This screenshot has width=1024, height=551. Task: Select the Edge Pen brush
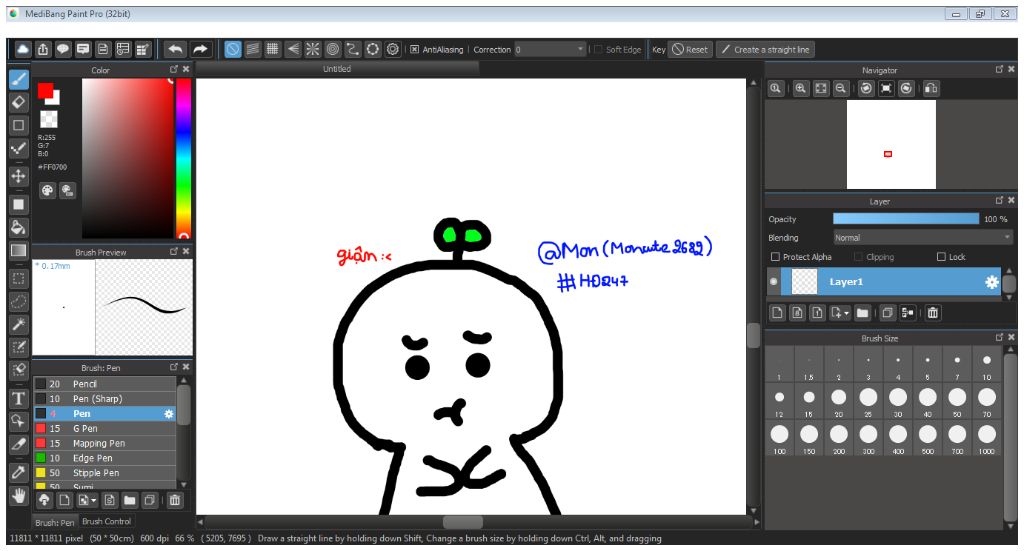pos(105,458)
